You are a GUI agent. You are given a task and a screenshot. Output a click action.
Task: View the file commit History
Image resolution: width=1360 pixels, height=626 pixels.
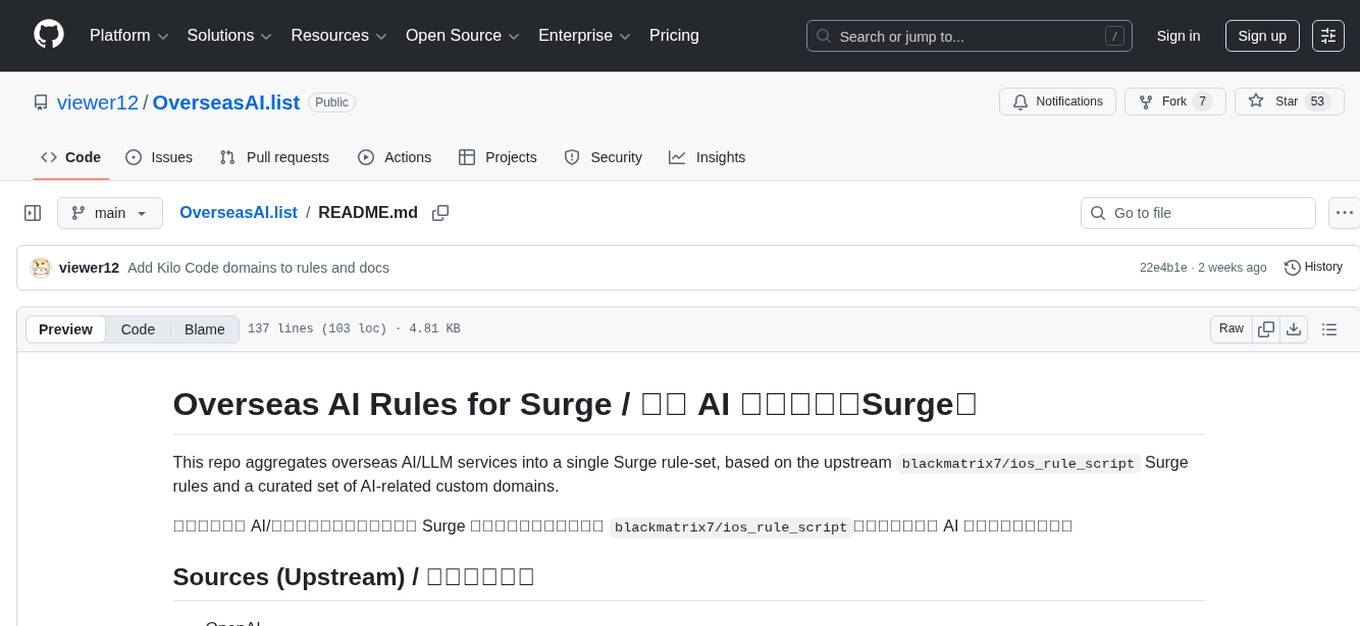pos(1313,267)
